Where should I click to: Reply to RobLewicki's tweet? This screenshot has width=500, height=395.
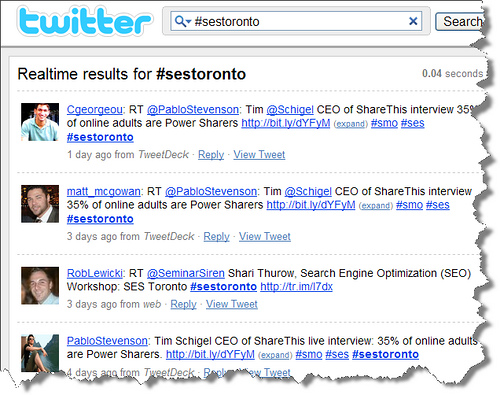[184, 304]
